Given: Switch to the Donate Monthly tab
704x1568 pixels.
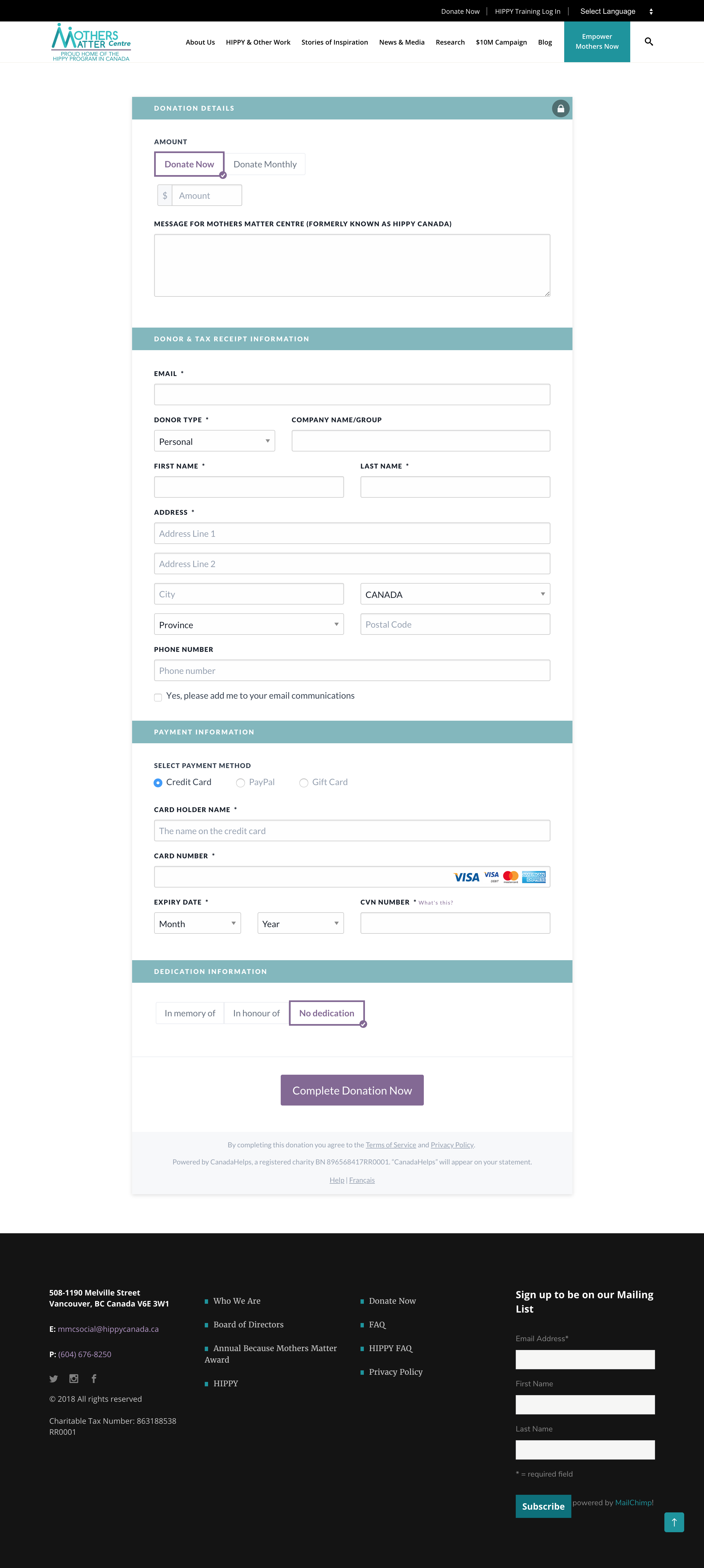Looking at the screenshot, I should [x=265, y=164].
